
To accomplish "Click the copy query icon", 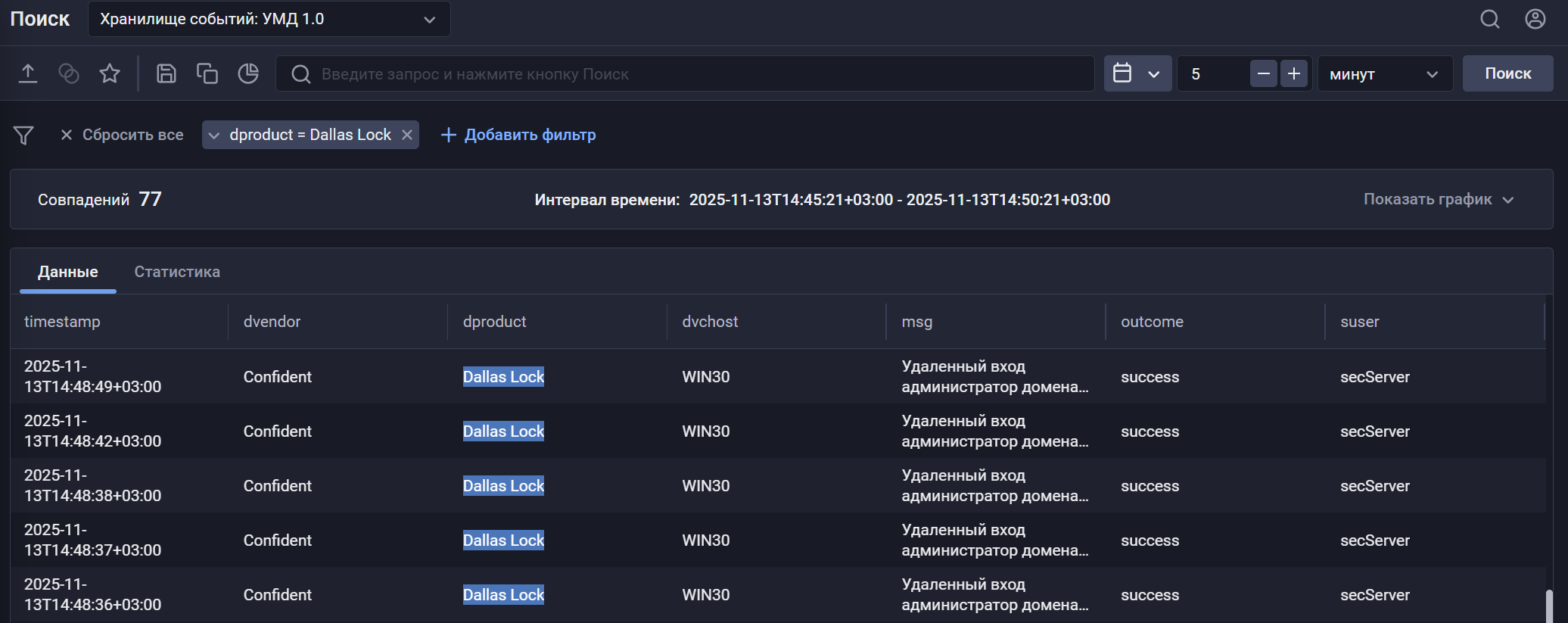I will (207, 73).
